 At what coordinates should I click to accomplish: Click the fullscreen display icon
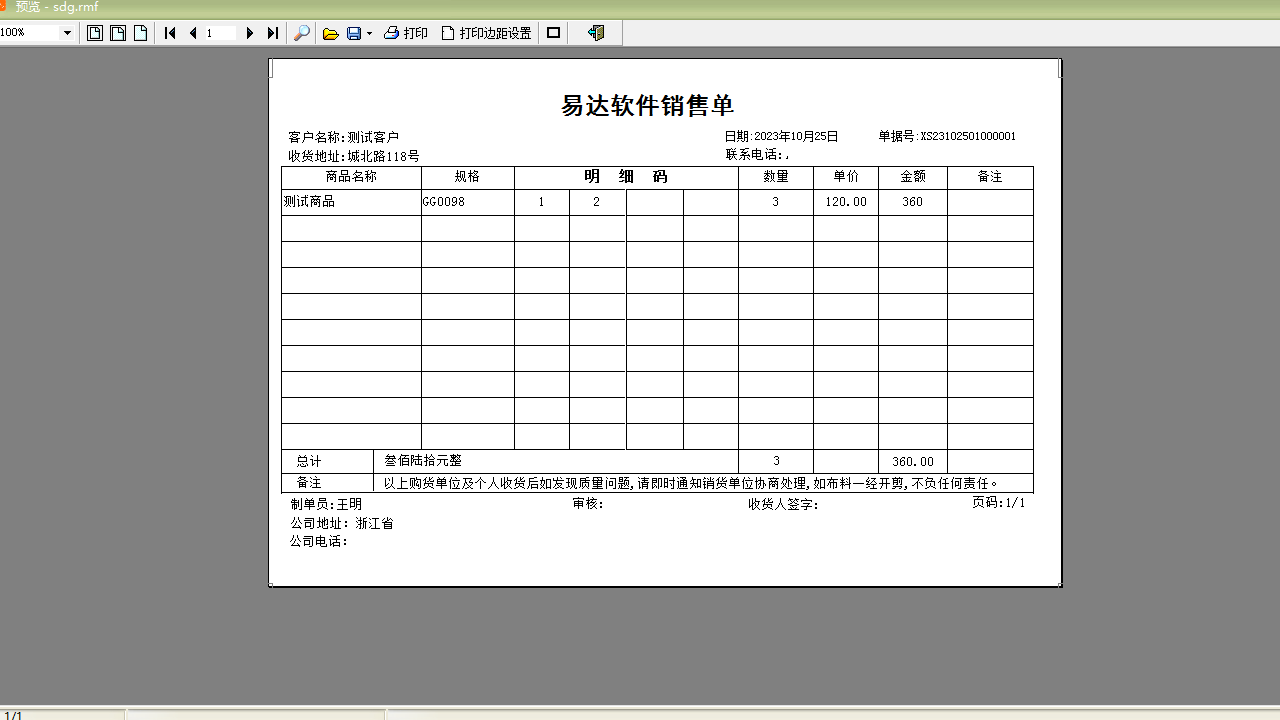coord(552,33)
